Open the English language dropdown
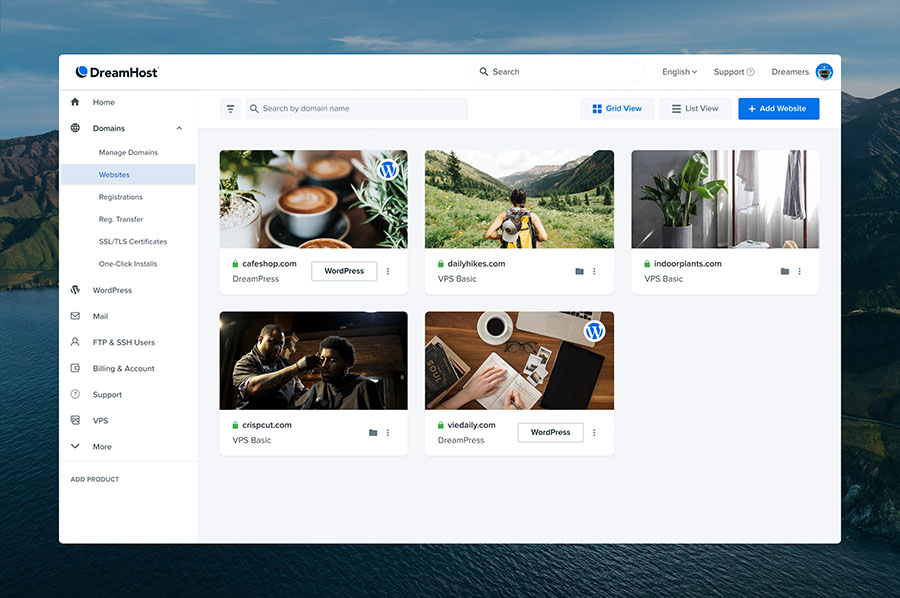Screen dimensions: 900x598 click(679, 72)
